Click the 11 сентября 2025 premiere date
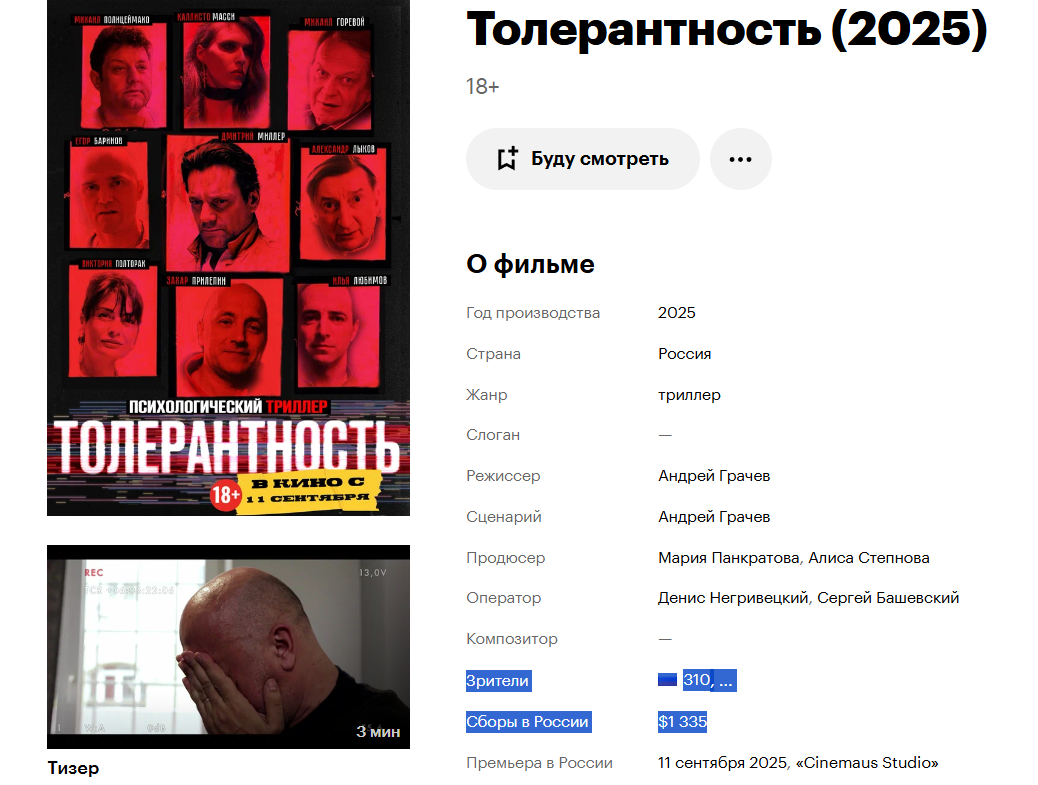Screen dimensions: 1038x785 pyautogui.click(x=722, y=762)
